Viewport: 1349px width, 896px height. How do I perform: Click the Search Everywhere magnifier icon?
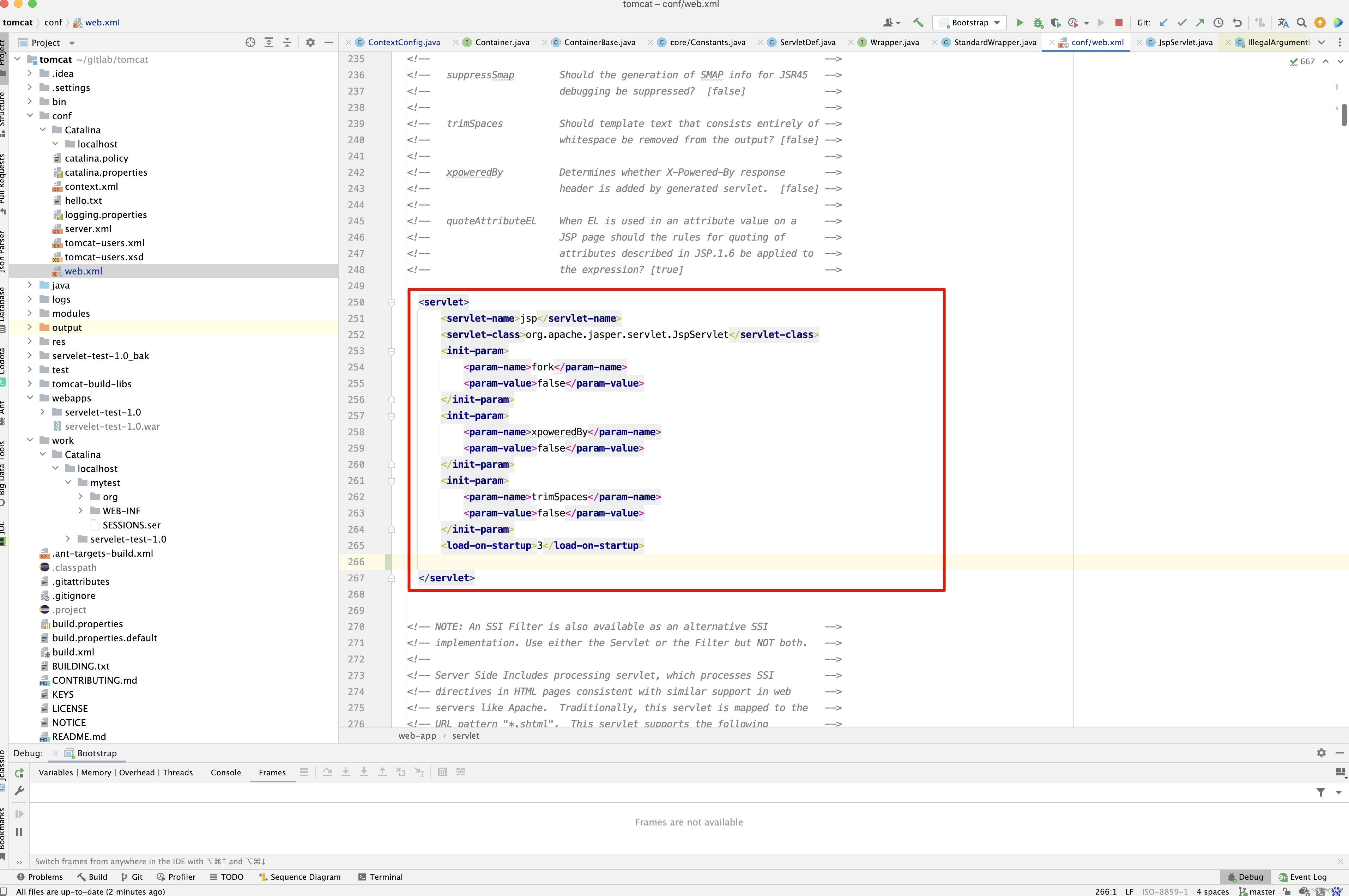tap(1302, 22)
